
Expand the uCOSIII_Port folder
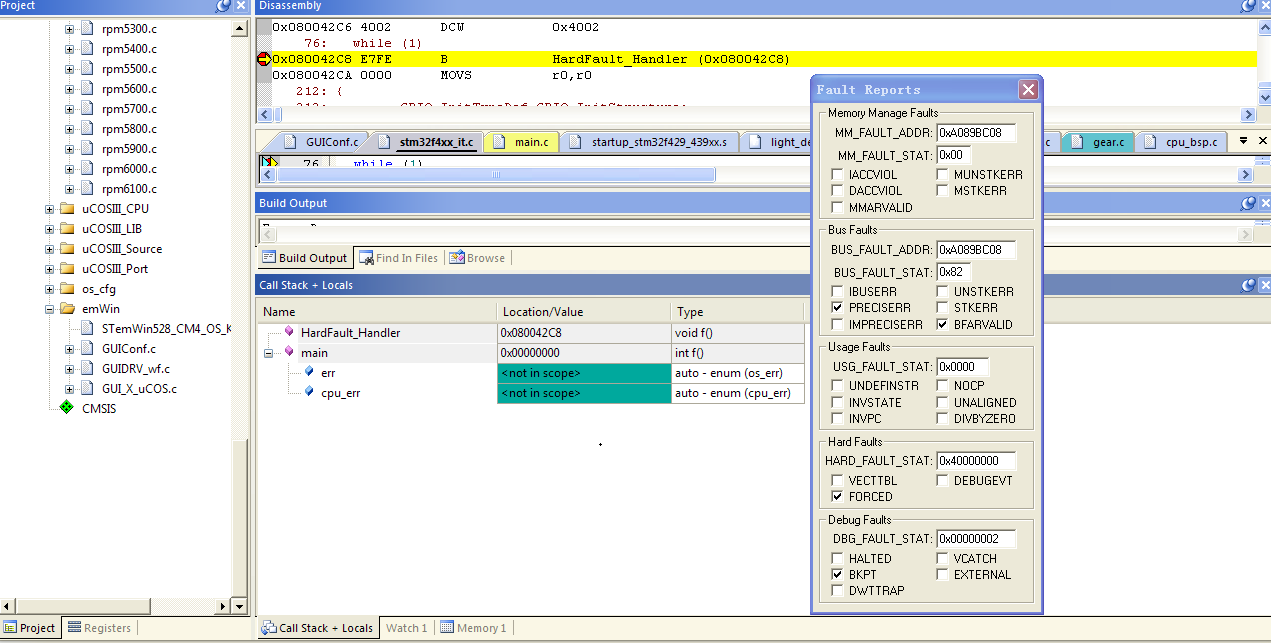click(x=49, y=269)
